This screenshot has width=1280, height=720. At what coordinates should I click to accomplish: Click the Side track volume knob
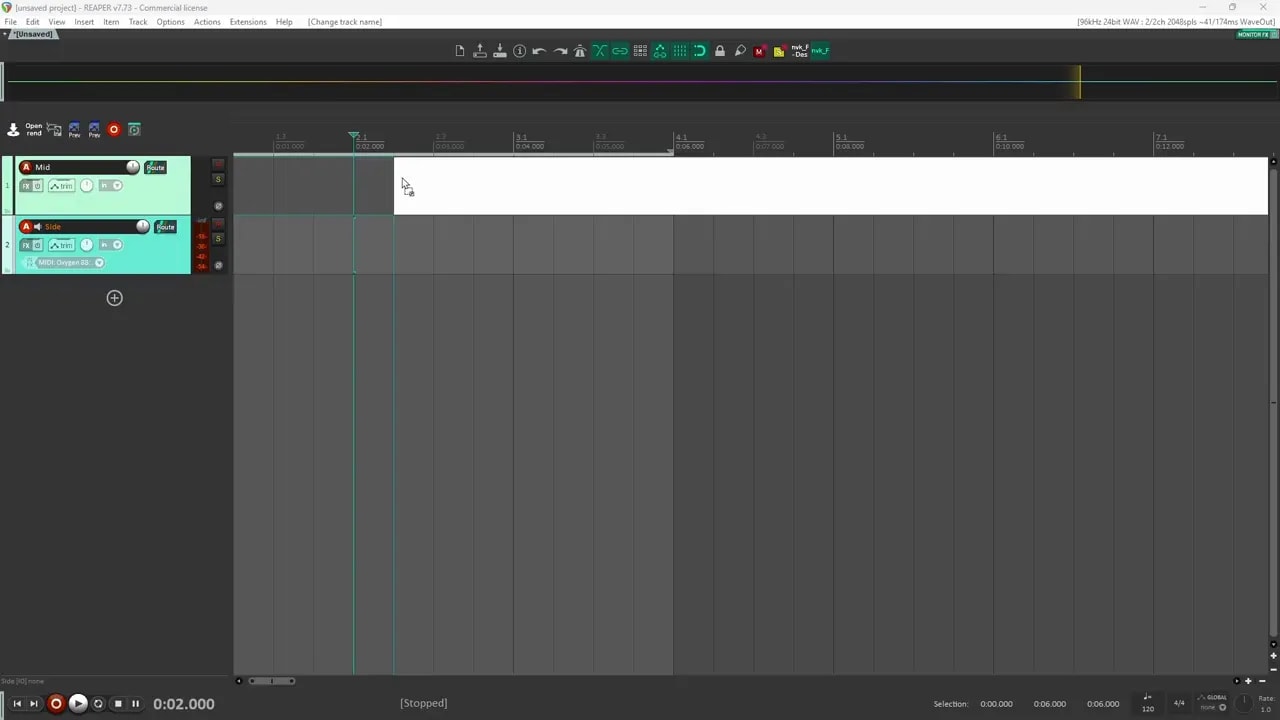tap(142, 227)
